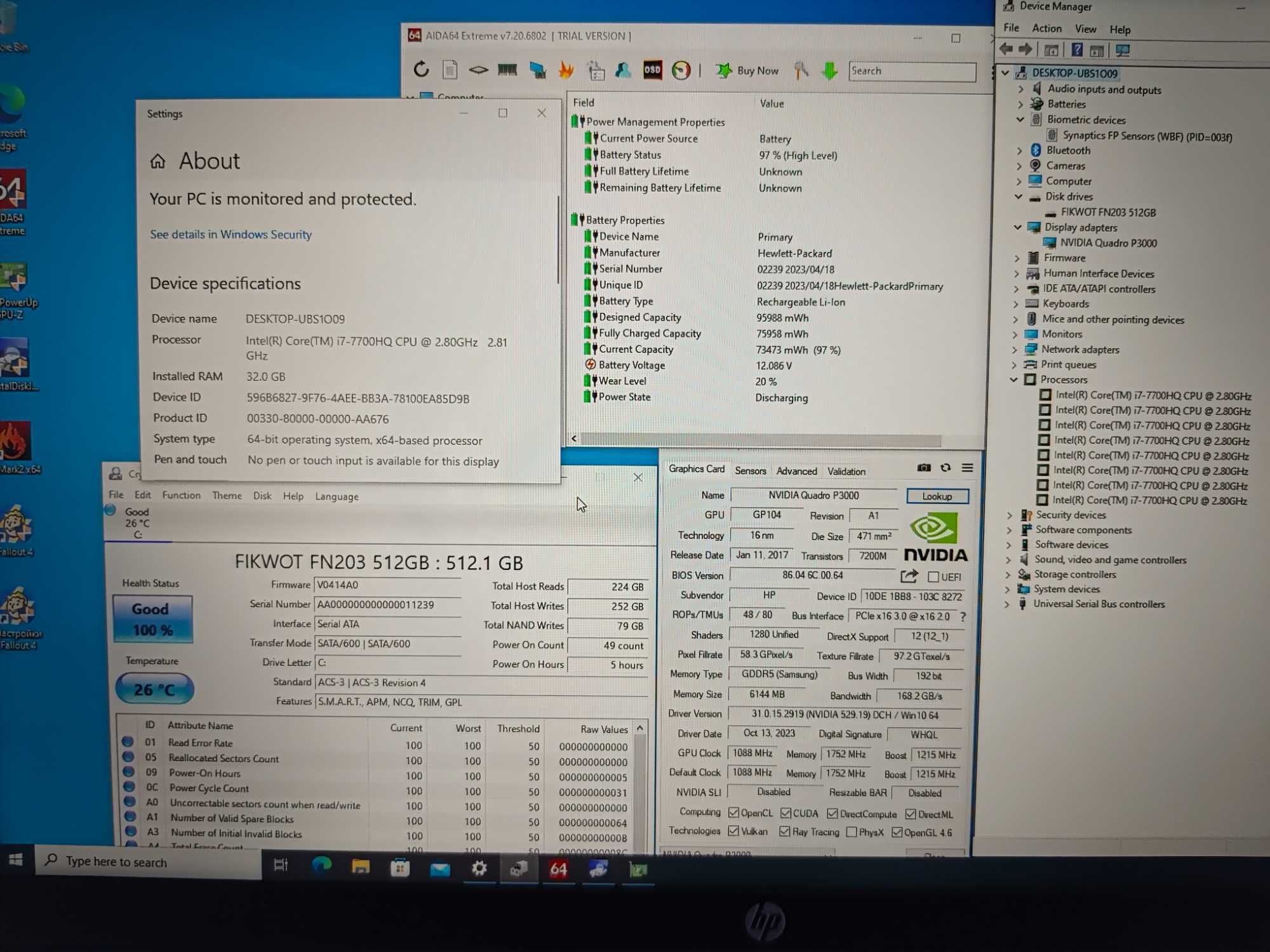Open the AIDA64 monitor diagnostics icon
This screenshot has height=952, width=1270.
pos(537,70)
